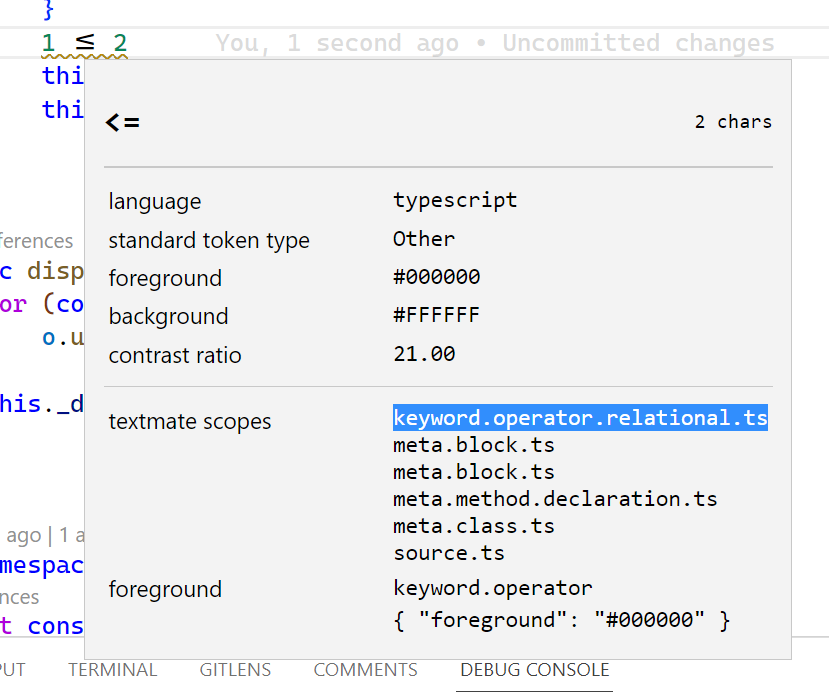This screenshot has width=829, height=692.
Task: Click the source.ts scope entry
Action: click(x=449, y=553)
